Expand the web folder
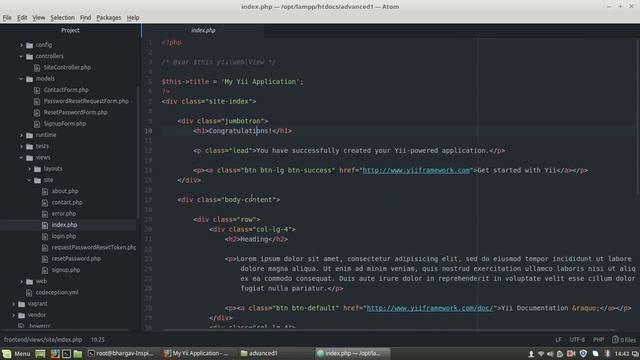 pyautogui.click(x=22, y=281)
